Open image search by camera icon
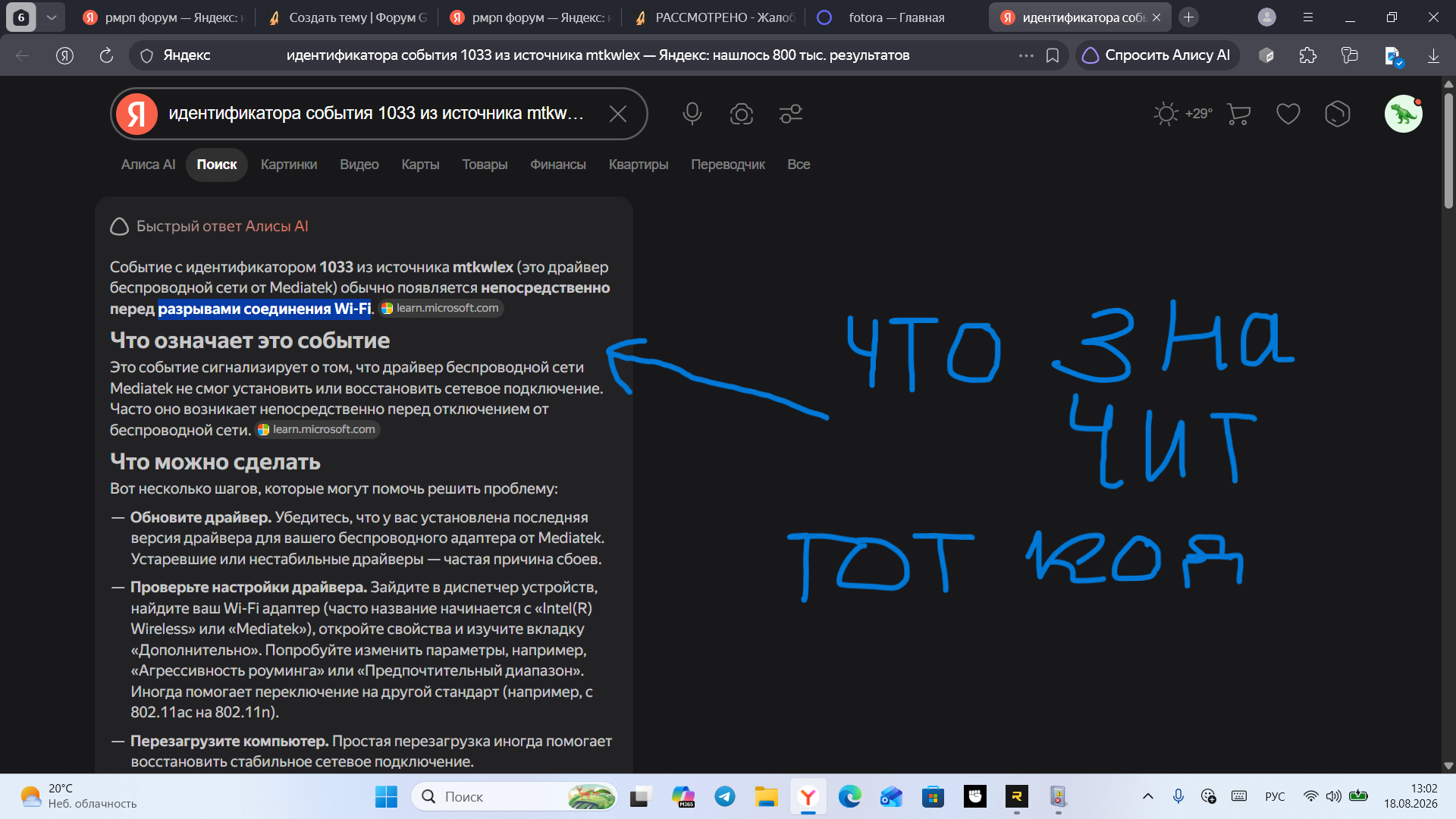1456x819 pixels. (742, 114)
